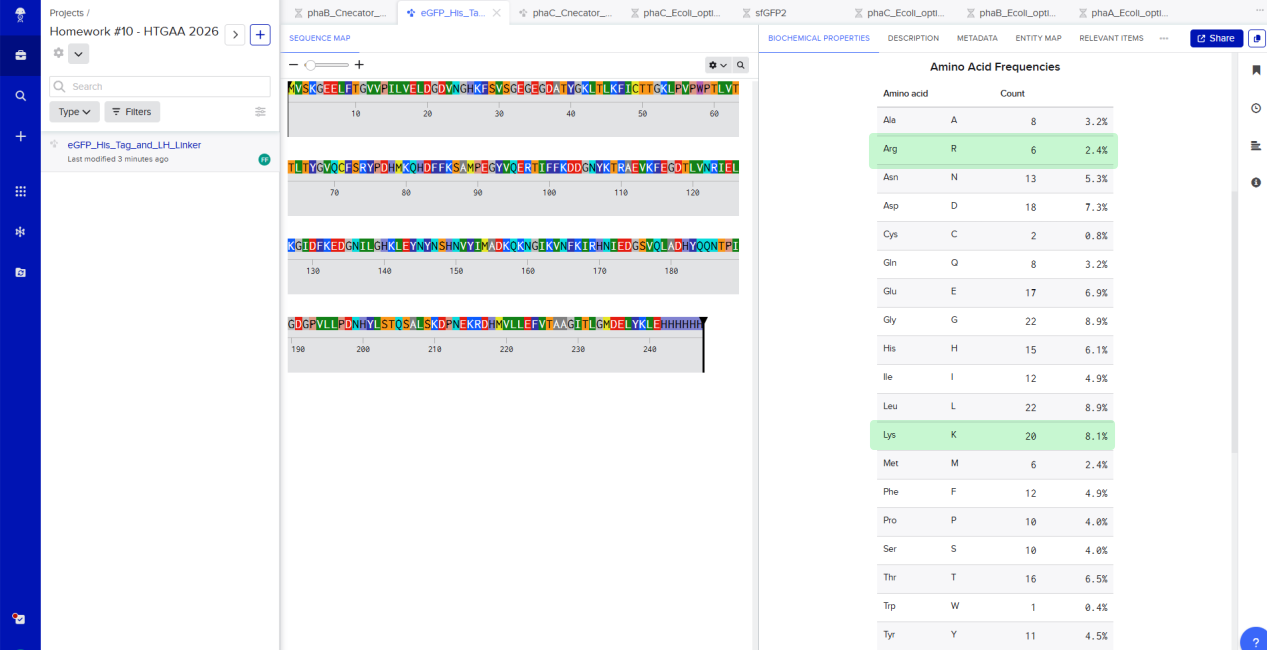Open the text lines icon in right rail

[x=1256, y=146]
